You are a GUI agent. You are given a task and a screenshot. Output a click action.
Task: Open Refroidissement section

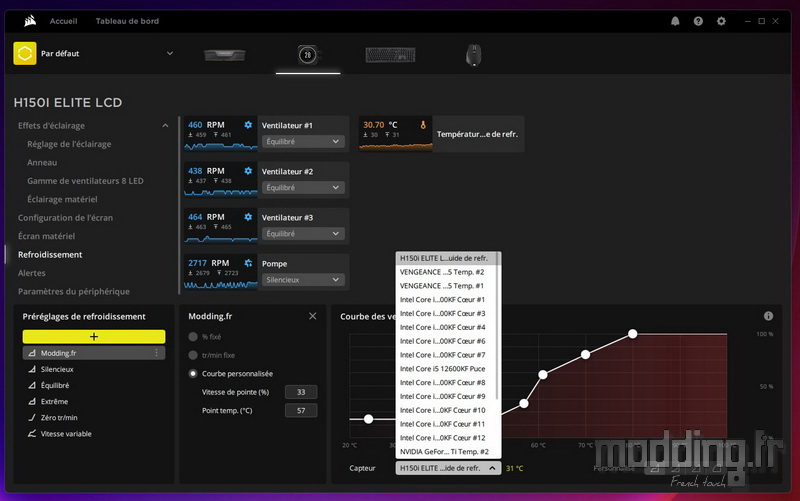[50, 254]
